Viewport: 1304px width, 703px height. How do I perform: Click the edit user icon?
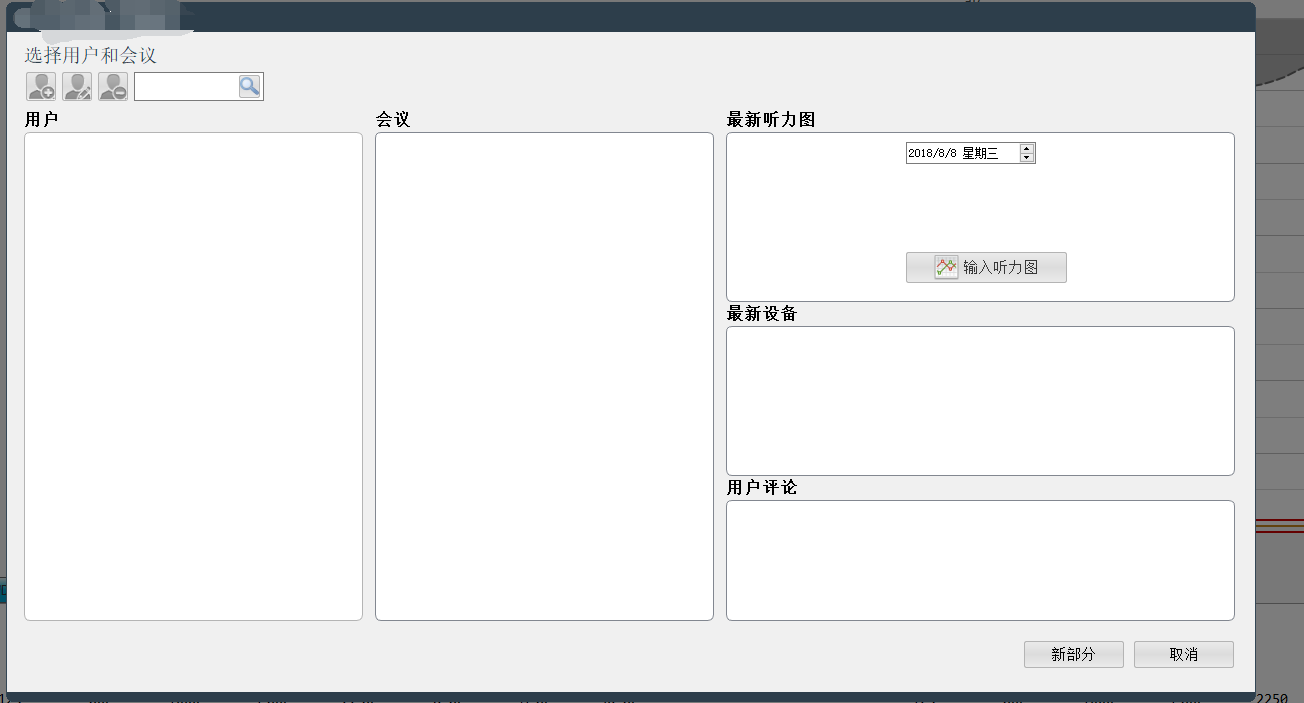[x=77, y=87]
